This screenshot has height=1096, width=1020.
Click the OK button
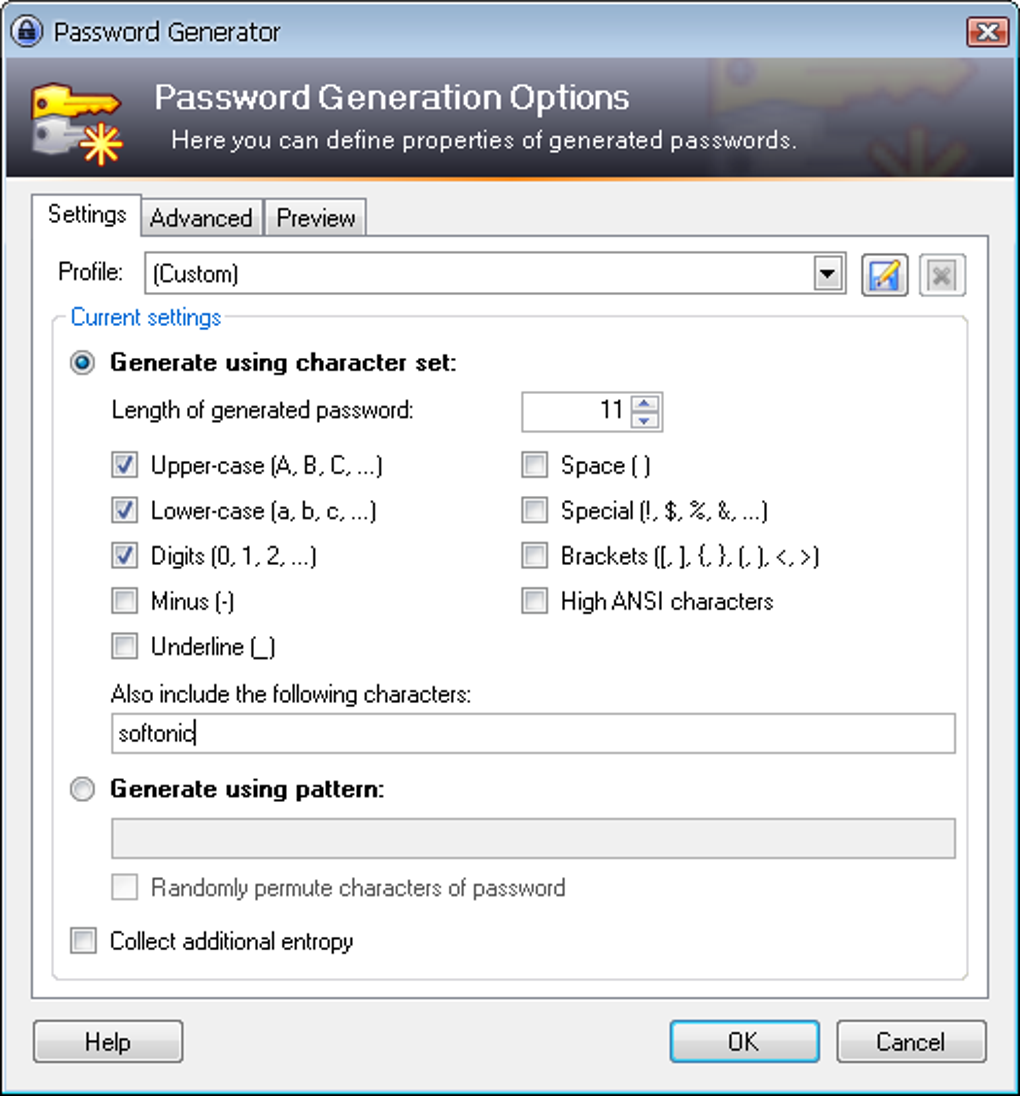(x=744, y=1042)
